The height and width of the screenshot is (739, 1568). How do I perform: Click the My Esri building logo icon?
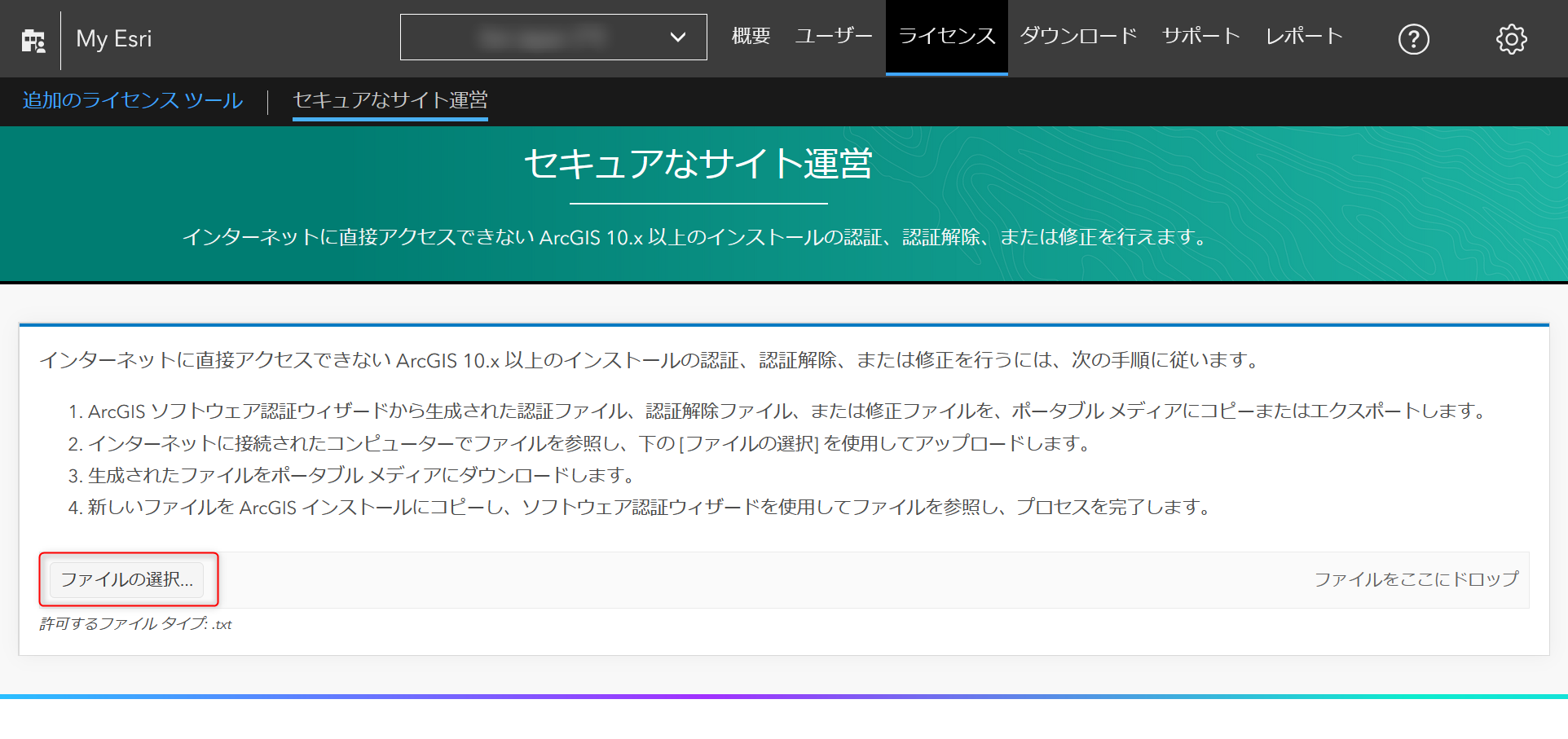pos(33,39)
